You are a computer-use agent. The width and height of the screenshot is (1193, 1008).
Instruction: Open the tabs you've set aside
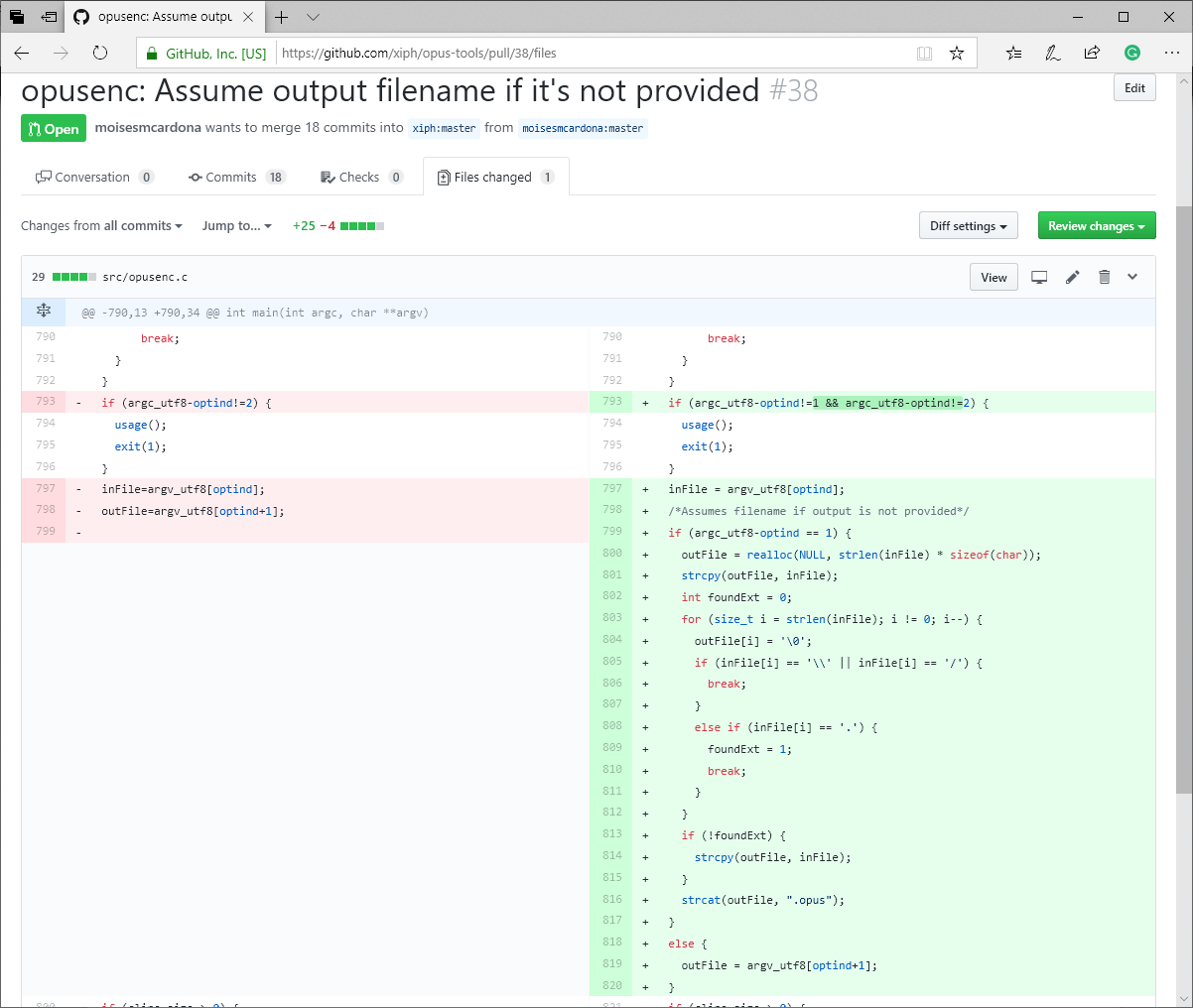17,17
